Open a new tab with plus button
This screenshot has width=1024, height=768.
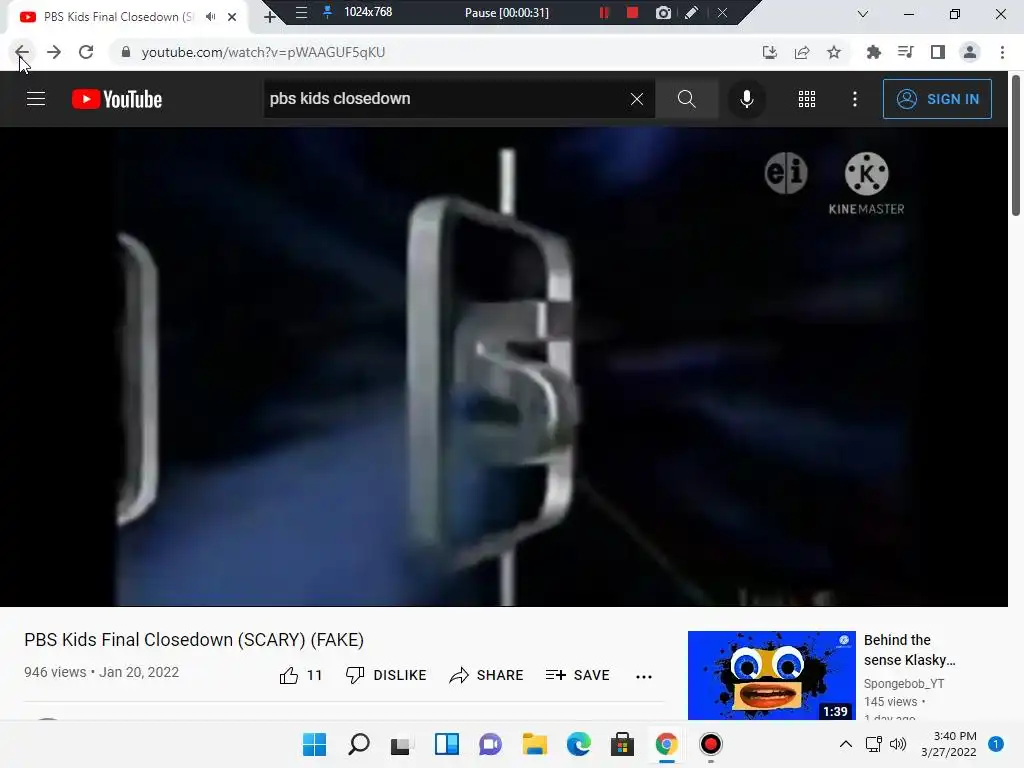pos(270,17)
